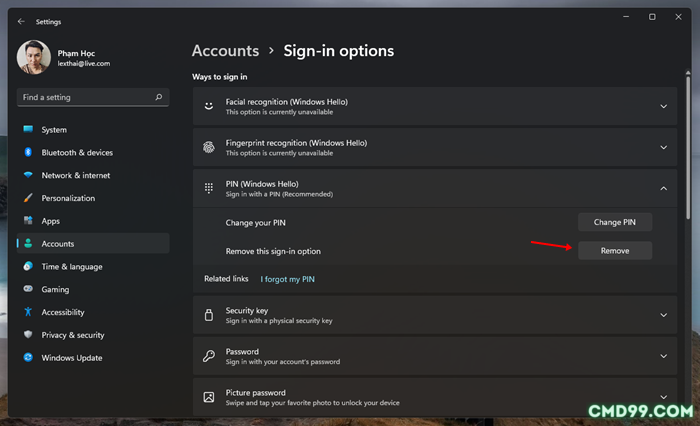
Task: Click the Personalization paintbrush icon
Action: tap(28, 198)
